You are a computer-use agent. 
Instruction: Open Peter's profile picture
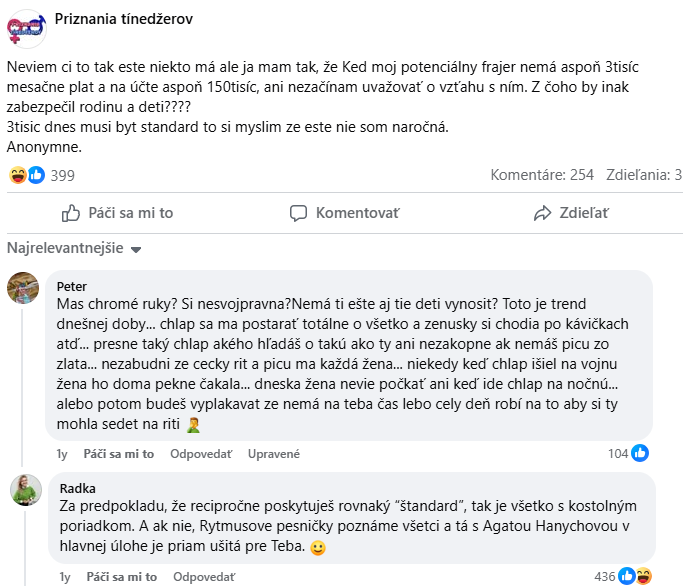pos(23,287)
